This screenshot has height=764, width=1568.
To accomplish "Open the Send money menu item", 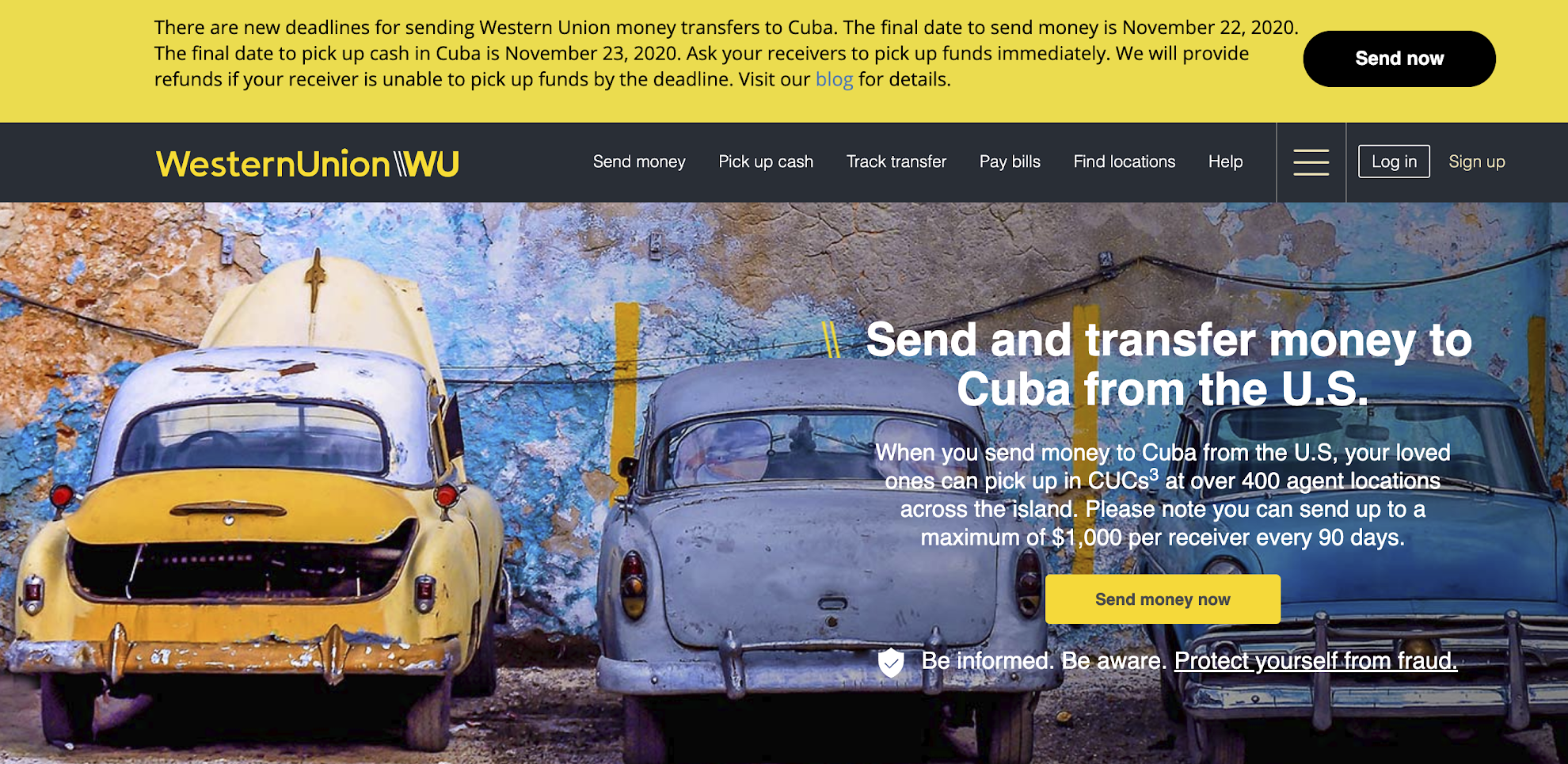I will click(639, 162).
